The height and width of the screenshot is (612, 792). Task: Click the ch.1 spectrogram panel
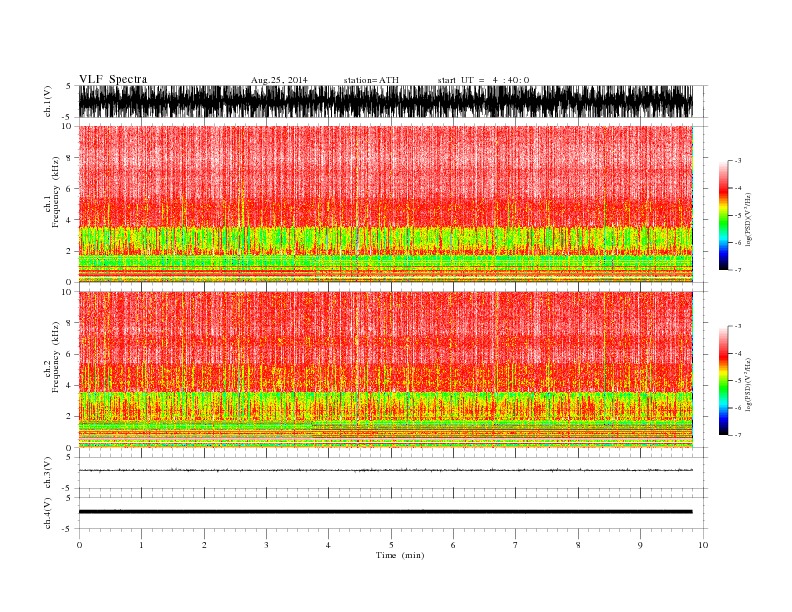click(x=386, y=204)
